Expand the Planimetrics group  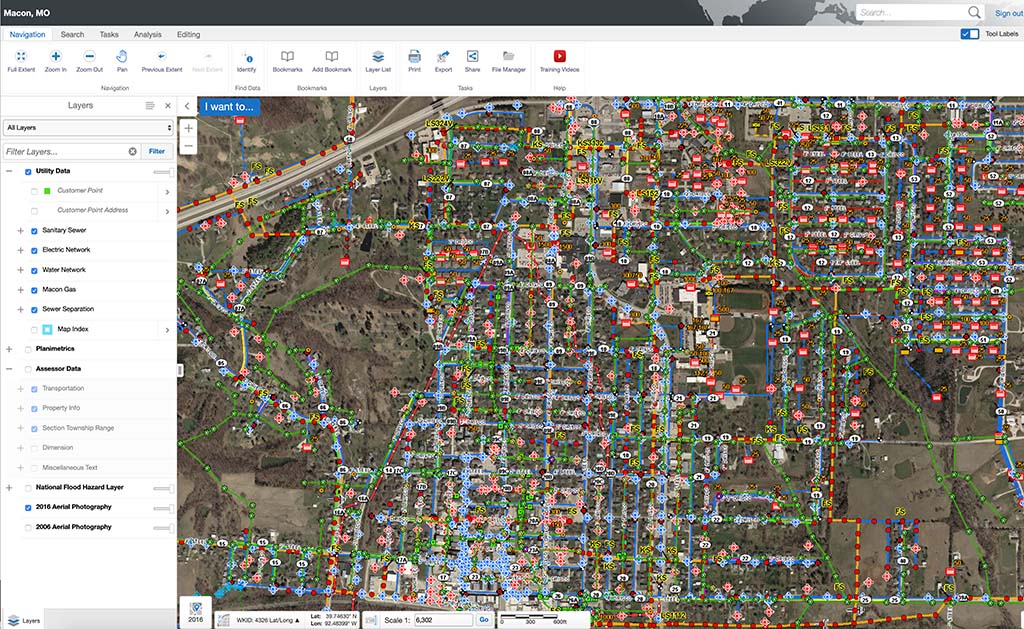point(9,349)
